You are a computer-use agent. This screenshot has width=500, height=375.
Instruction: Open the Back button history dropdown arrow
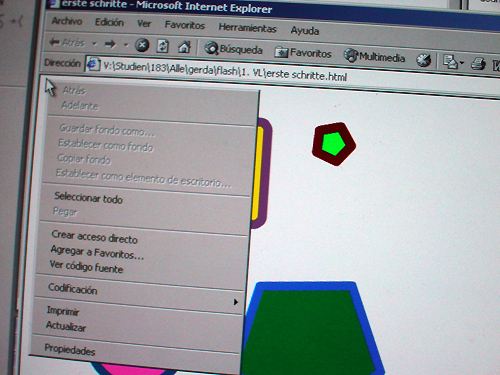pos(94,43)
